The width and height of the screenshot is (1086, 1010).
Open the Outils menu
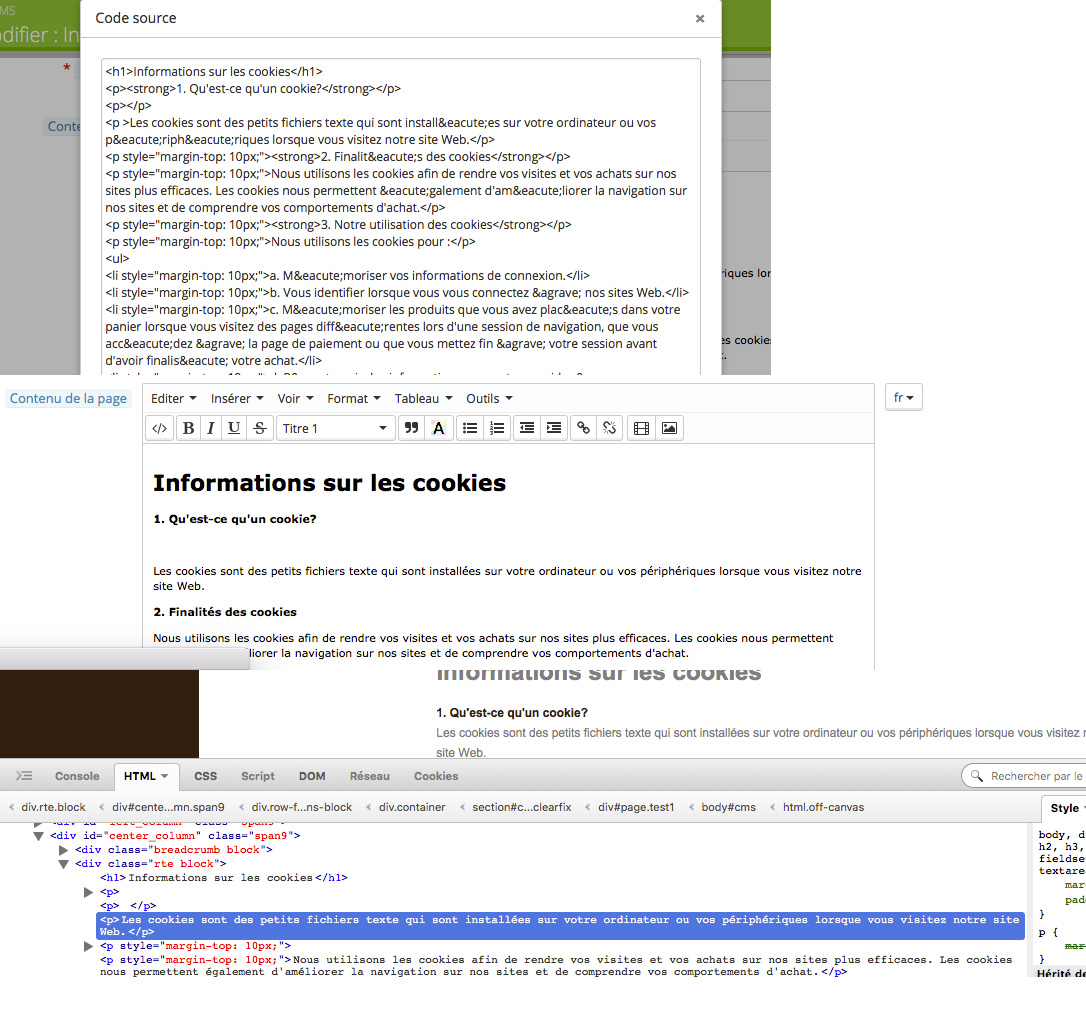tap(490, 398)
